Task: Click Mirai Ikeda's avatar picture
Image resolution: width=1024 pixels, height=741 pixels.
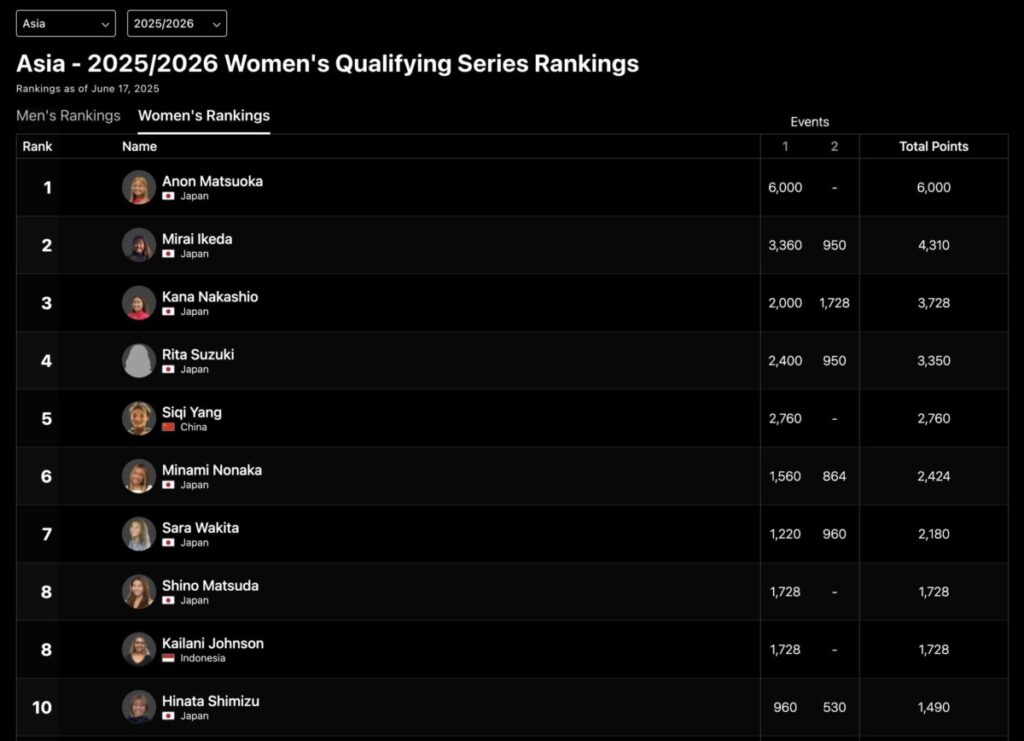Action: pos(138,245)
